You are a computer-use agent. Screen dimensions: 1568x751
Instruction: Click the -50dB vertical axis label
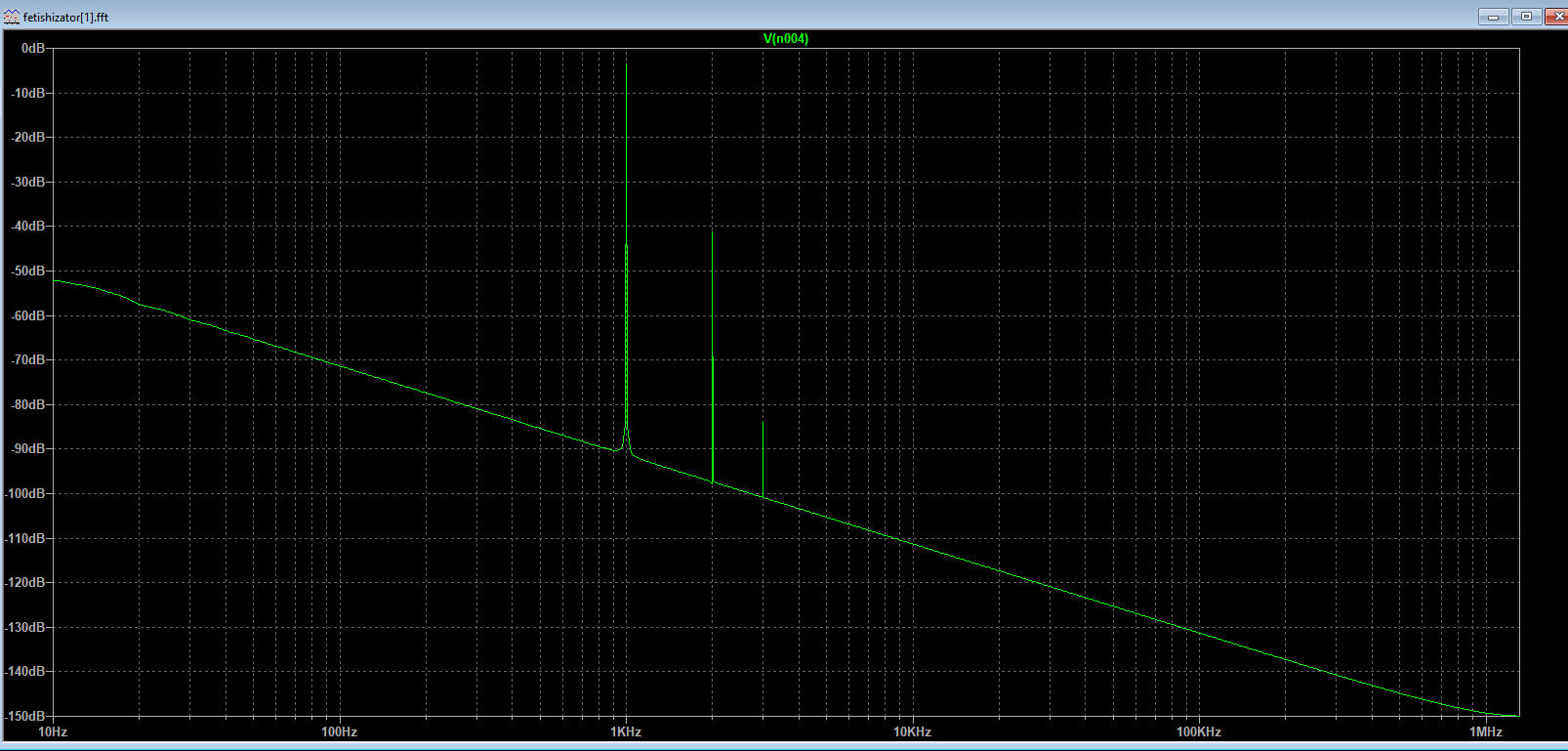(x=27, y=271)
